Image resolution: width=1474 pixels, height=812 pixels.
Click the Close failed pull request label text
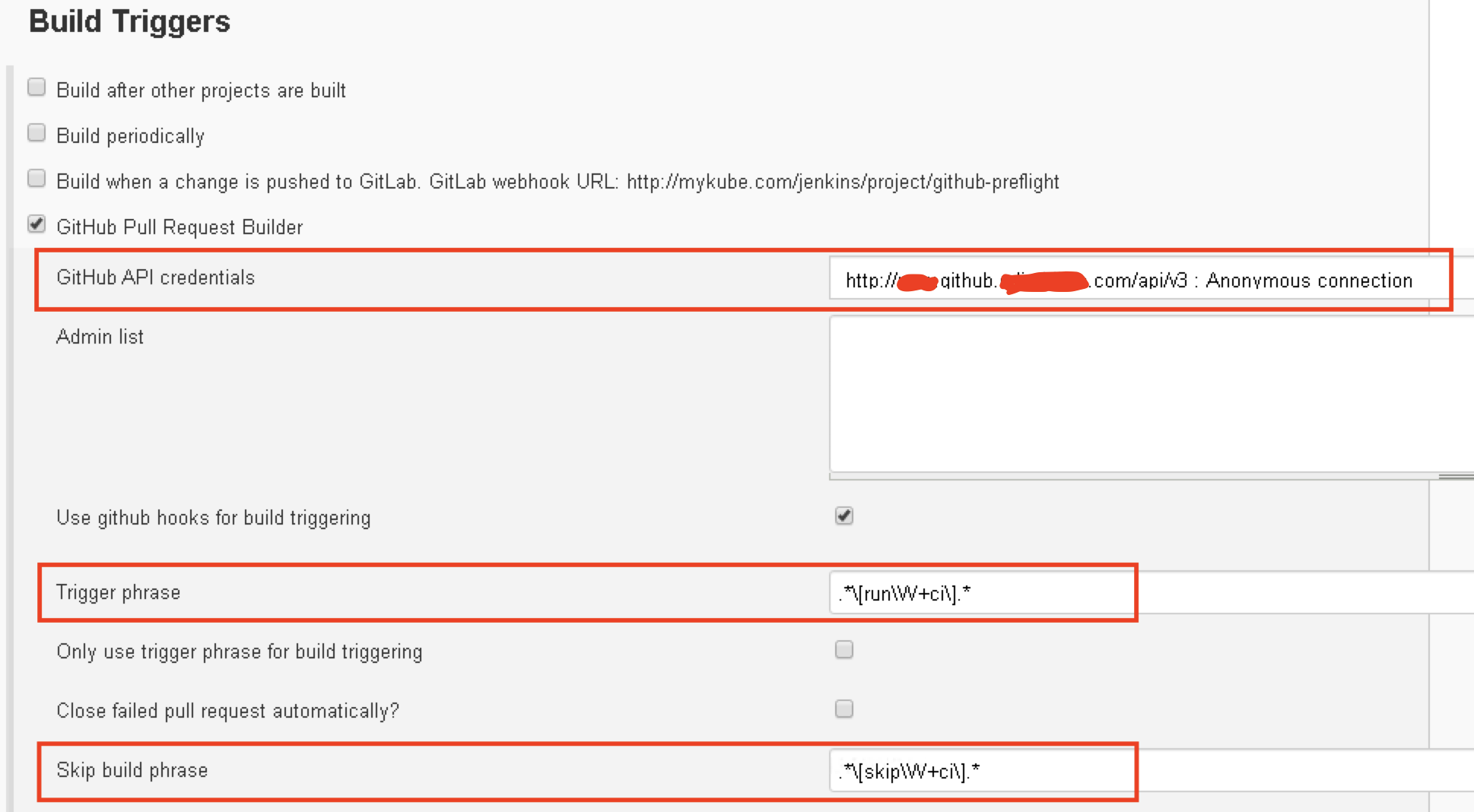[x=227, y=711]
